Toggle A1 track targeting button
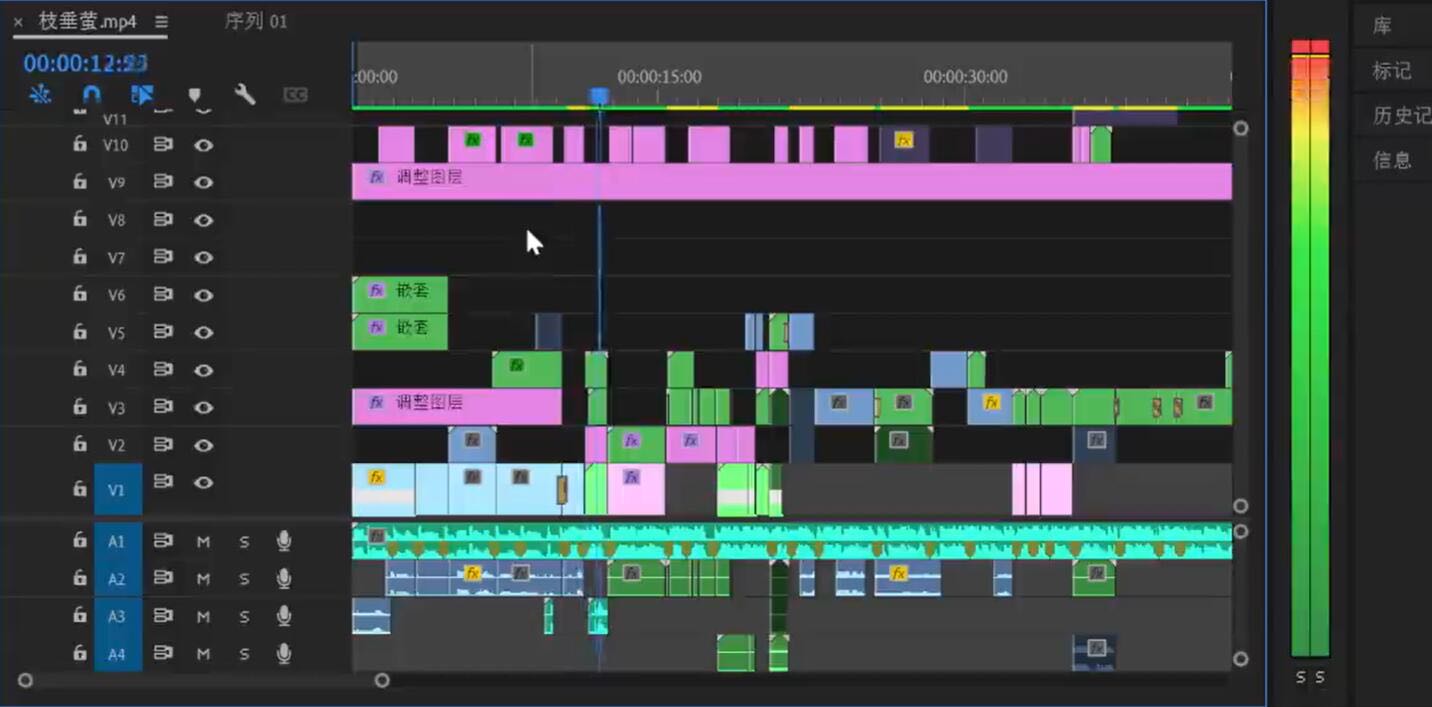1432x707 pixels. point(118,541)
